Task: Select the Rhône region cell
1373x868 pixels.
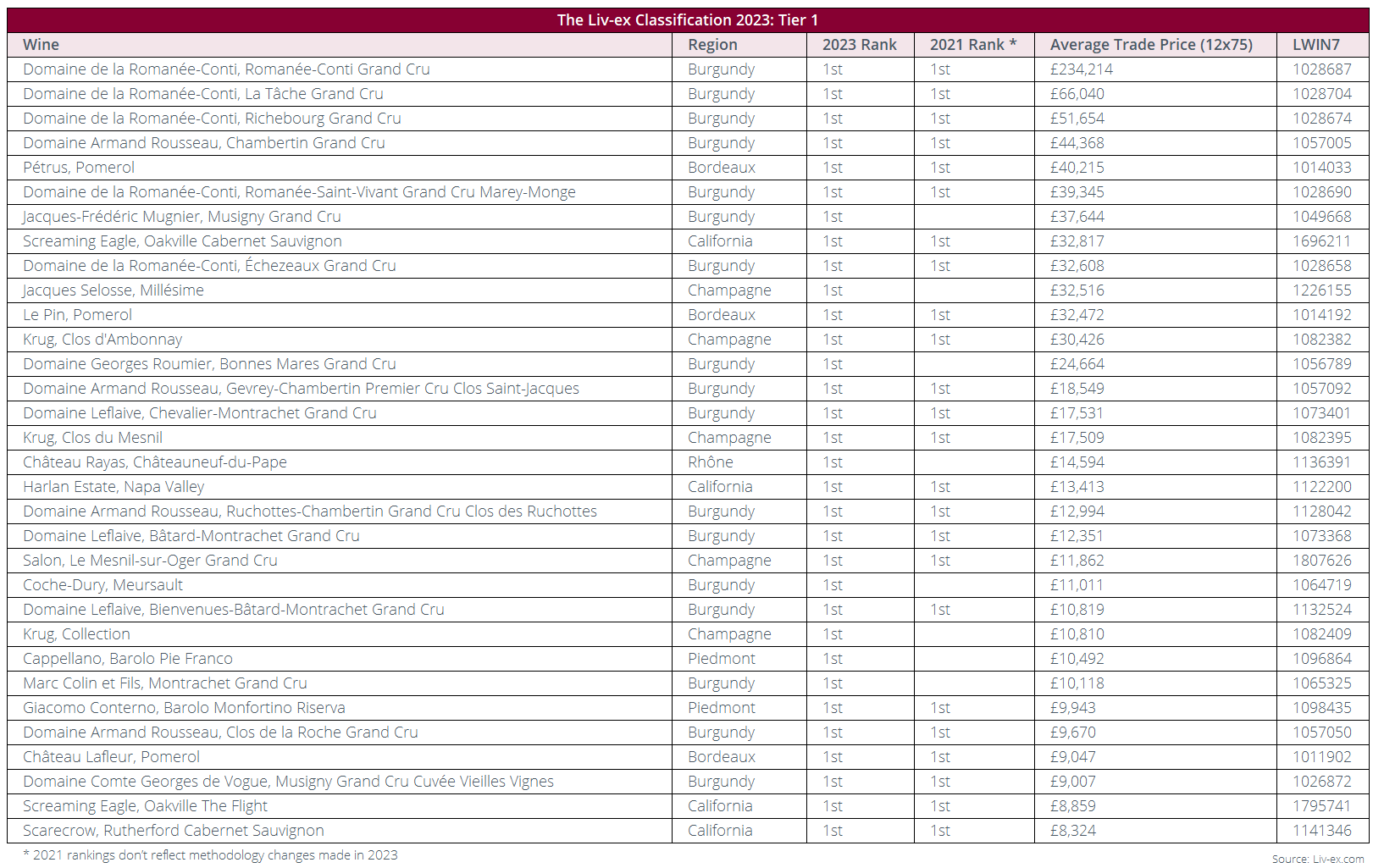Action: coord(711,462)
